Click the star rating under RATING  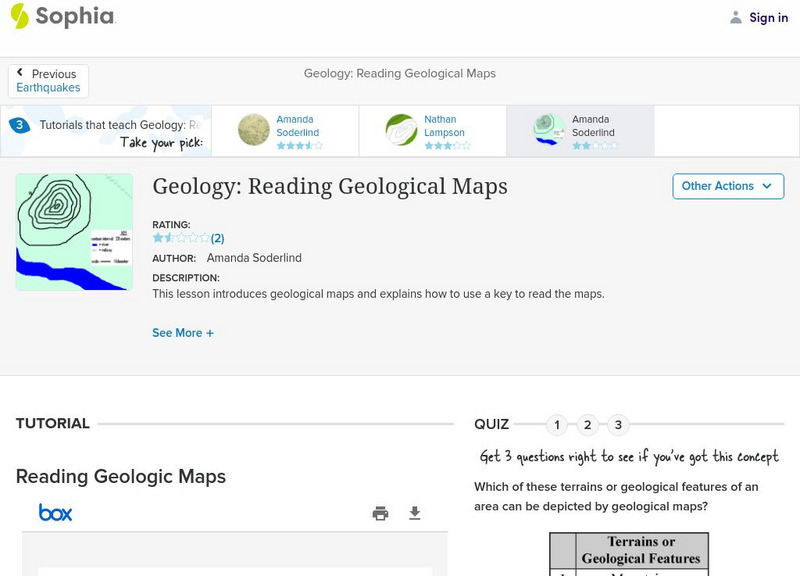180,238
